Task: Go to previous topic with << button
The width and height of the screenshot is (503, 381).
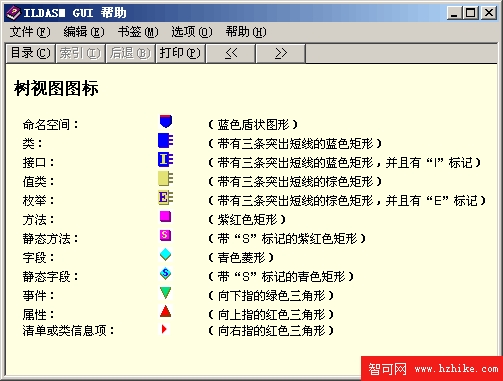Action: 231,53
